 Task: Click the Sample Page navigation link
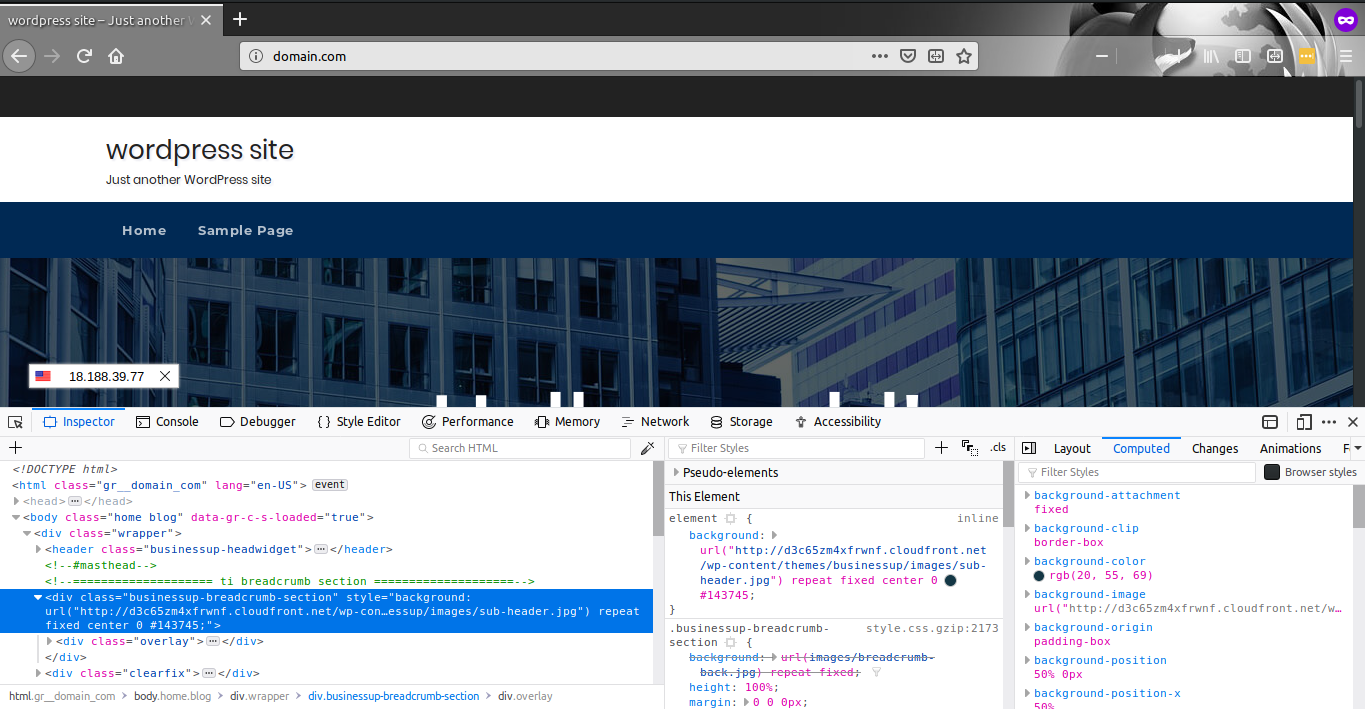245,230
